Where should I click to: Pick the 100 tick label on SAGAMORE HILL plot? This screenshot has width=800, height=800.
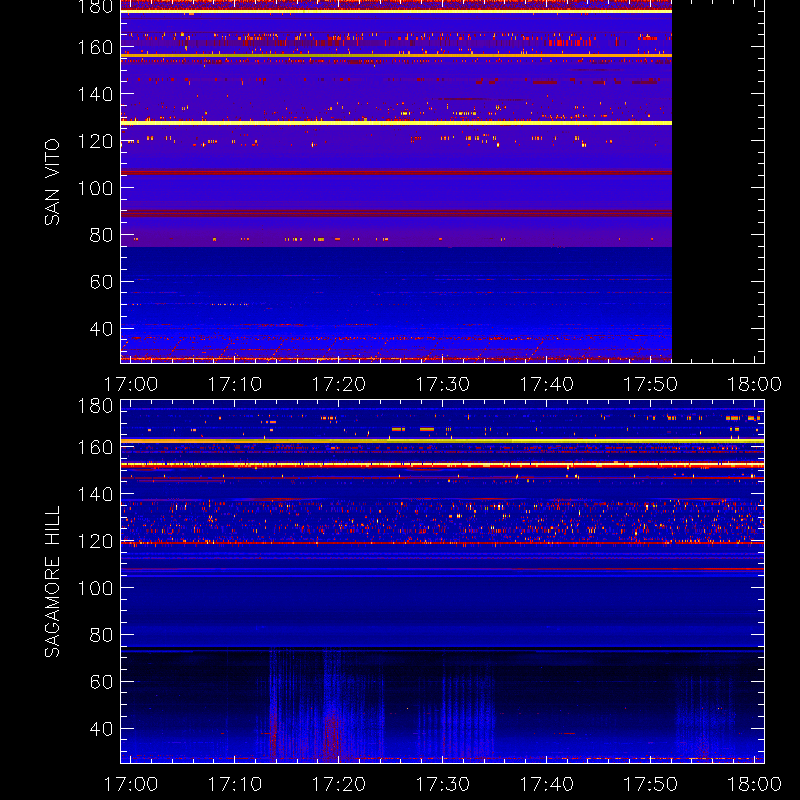[x=95, y=588]
